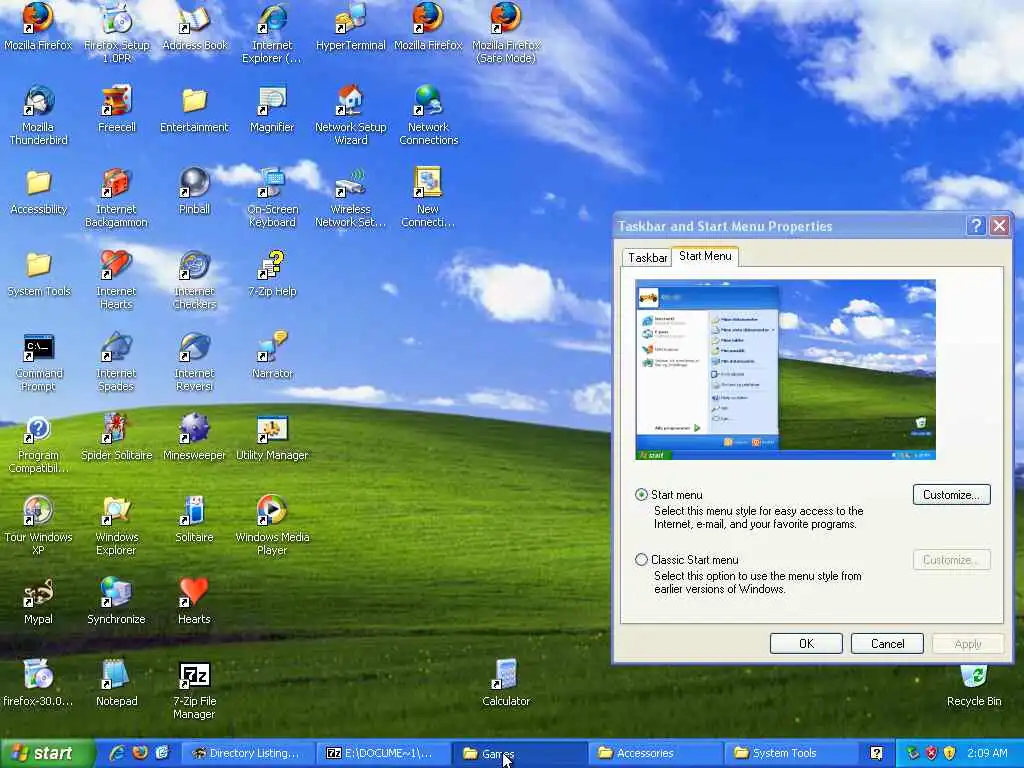Open the firefox-30.0 installer icon

(39, 683)
